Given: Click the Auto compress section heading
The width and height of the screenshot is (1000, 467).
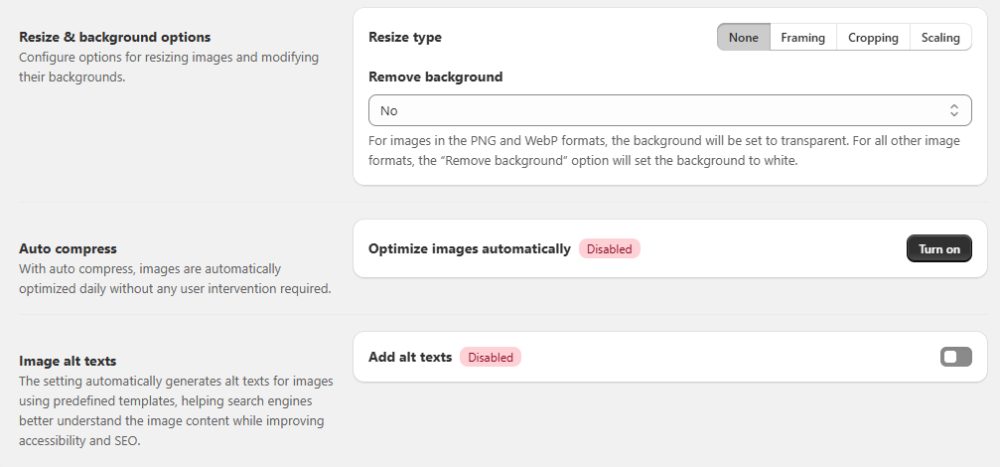Looking at the screenshot, I should [x=68, y=249].
